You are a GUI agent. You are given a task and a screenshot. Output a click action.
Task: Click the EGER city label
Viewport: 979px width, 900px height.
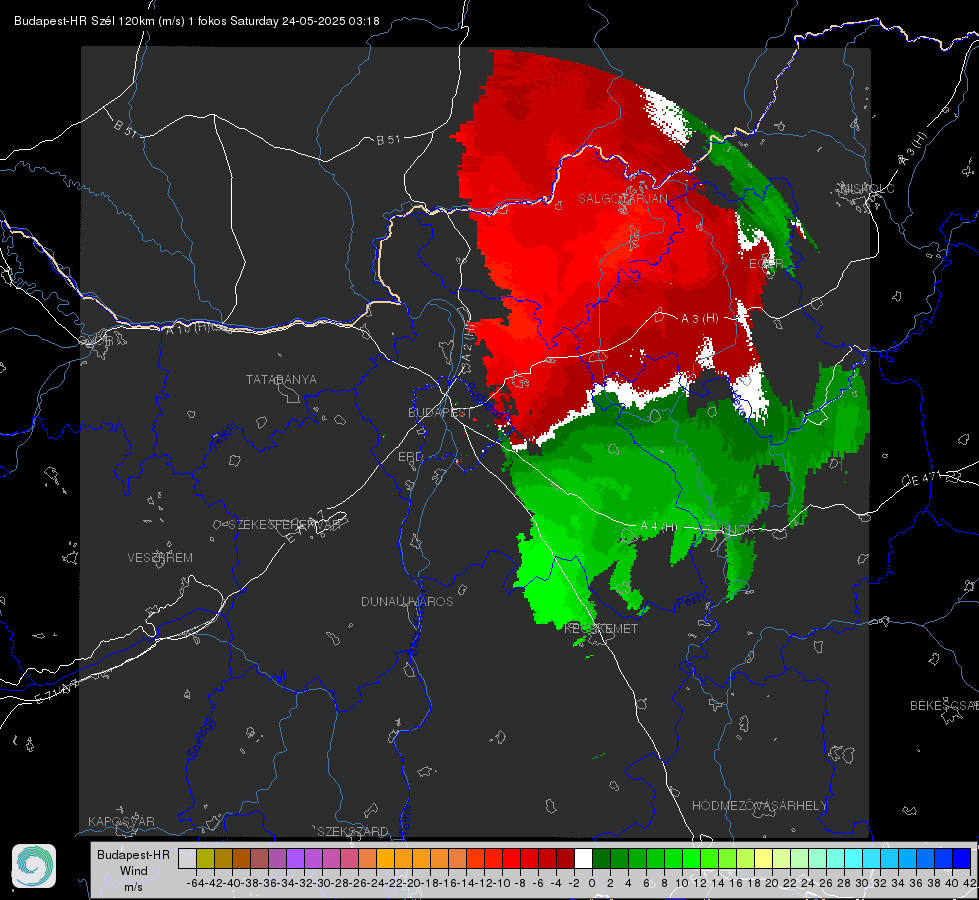[766, 264]
